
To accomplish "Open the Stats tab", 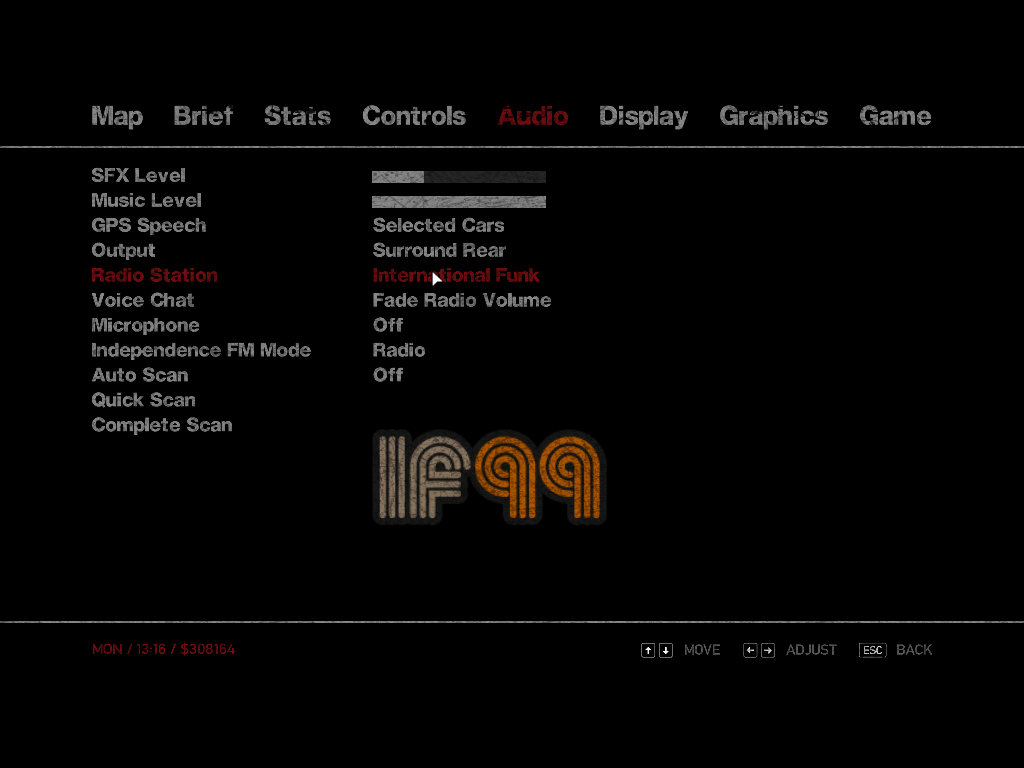I will click(297, 116).
